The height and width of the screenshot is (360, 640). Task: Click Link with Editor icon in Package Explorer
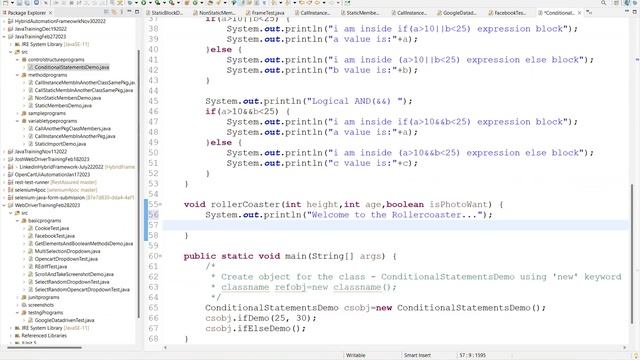point(114,12)
